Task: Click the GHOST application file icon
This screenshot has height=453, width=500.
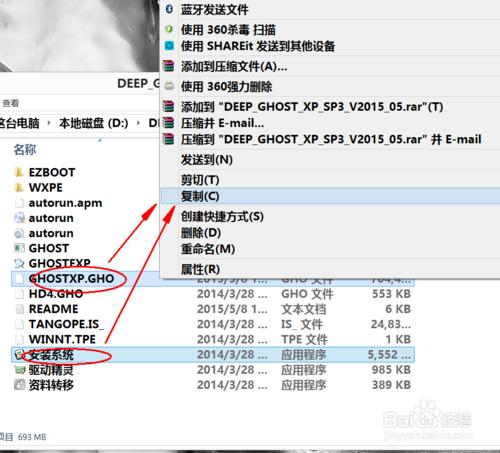Action: pyautogui.click(x=19, y=248)
